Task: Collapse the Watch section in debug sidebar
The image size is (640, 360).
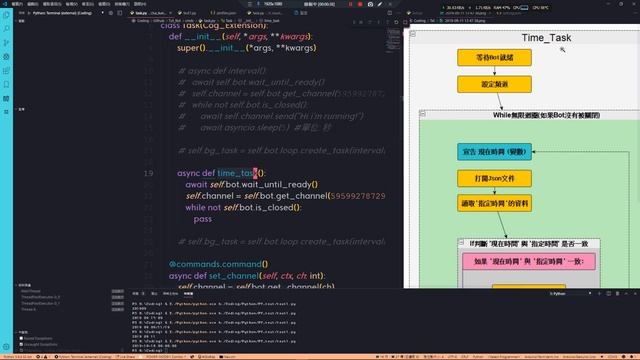Action: coord(20,109)
